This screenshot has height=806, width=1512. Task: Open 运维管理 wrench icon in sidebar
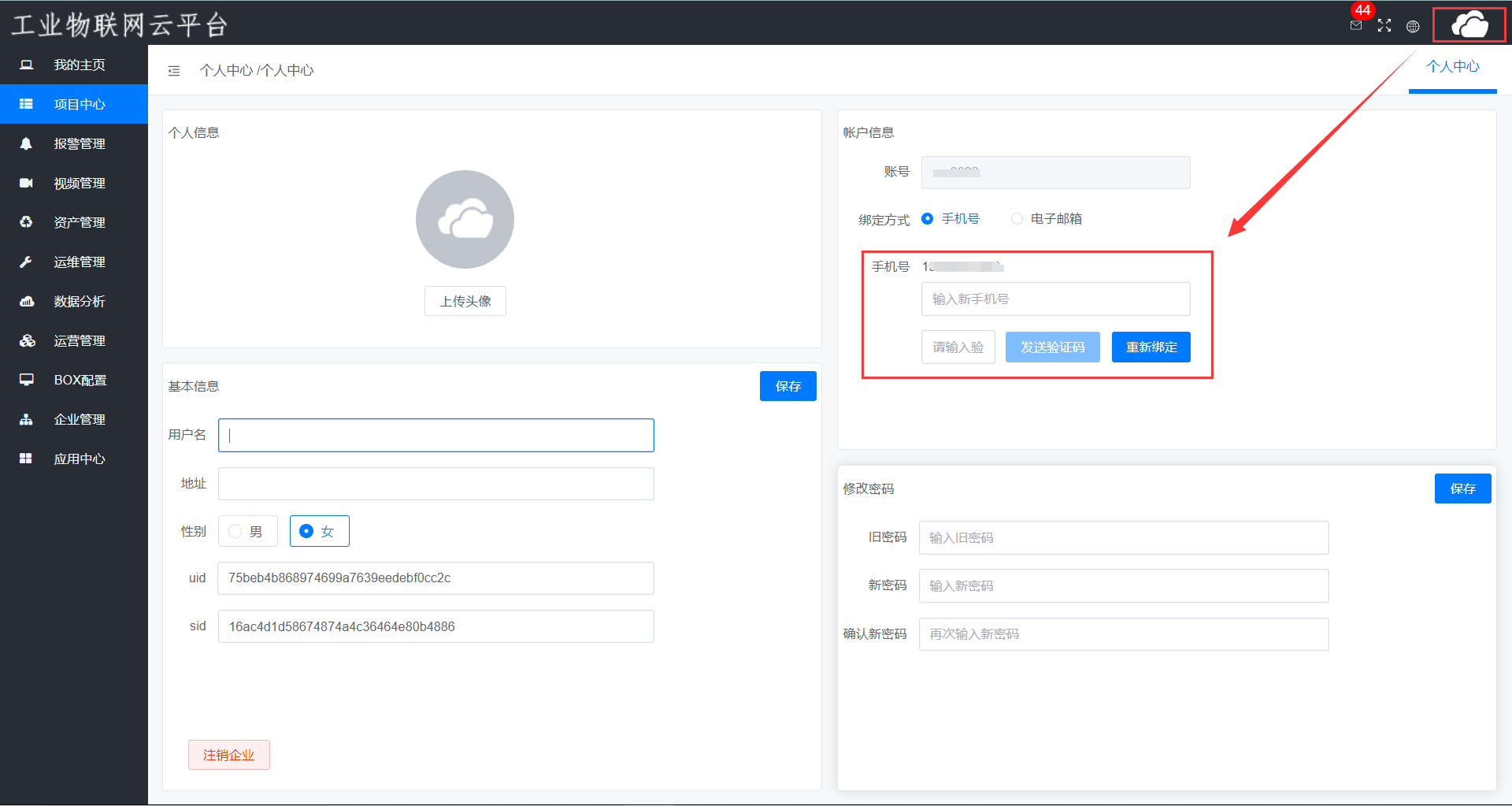26,262
